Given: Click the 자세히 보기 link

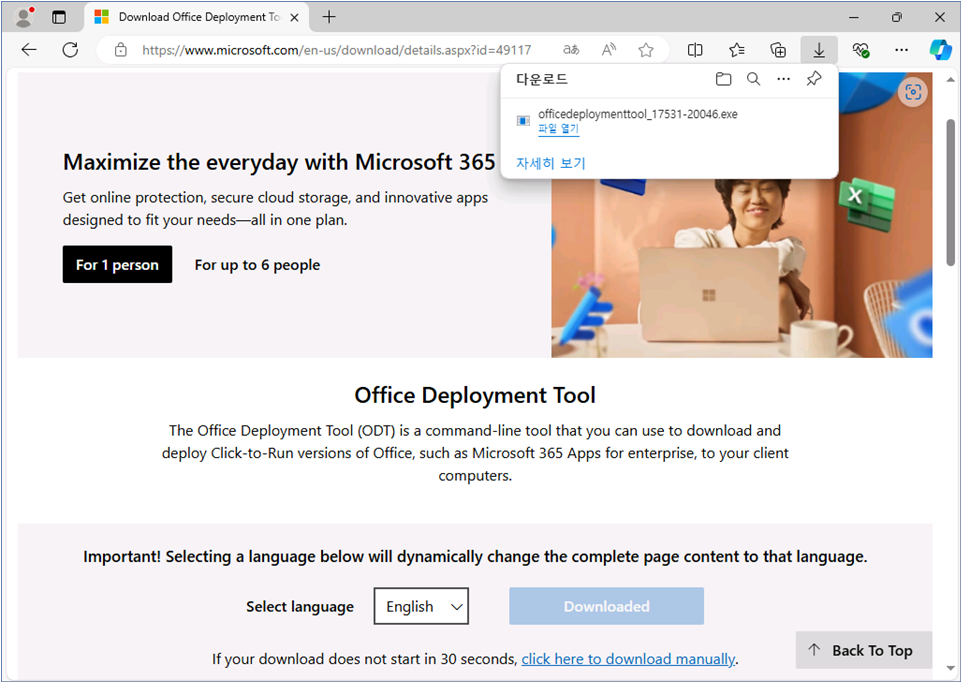Looking at the screenshot, I should coord(551,163).
